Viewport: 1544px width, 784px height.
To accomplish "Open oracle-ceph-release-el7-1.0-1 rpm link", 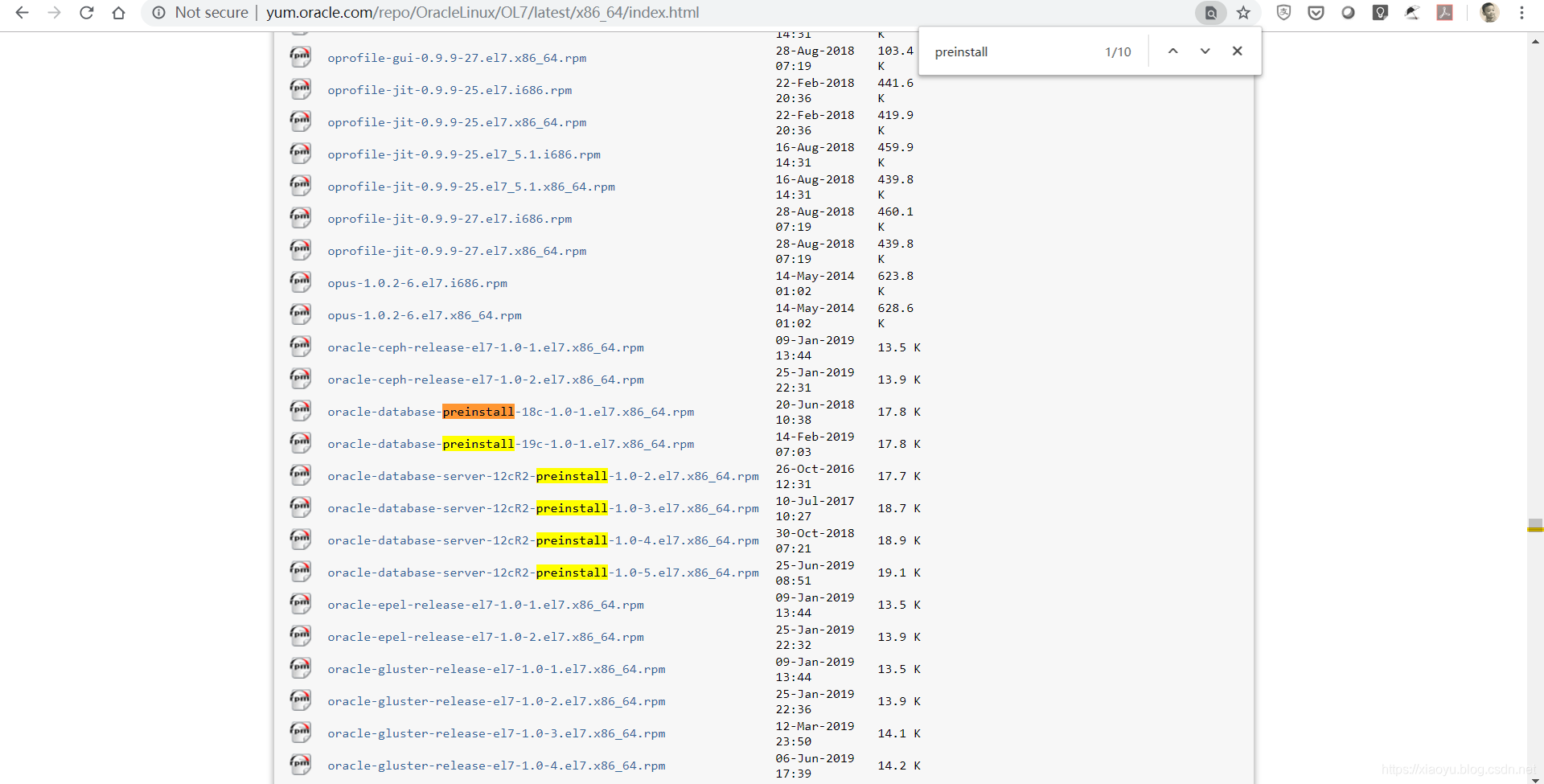I will tap(486, 347).
